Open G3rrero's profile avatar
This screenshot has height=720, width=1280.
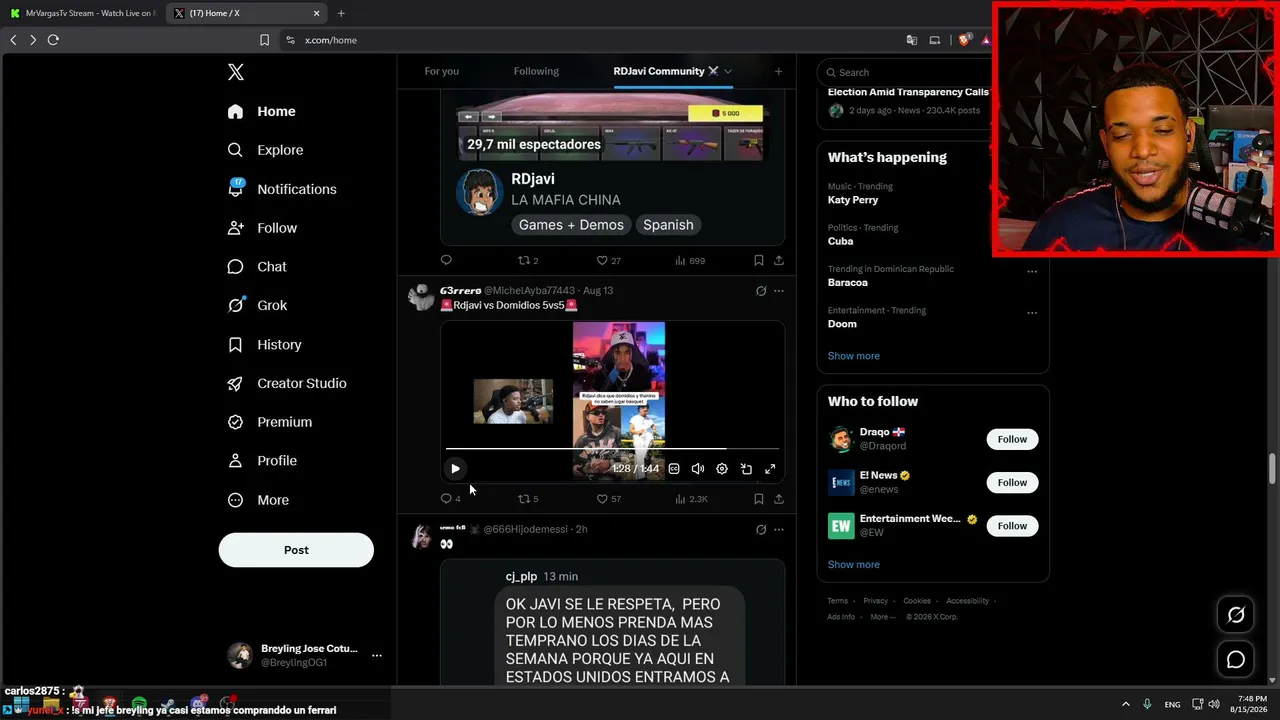tap(421, 297)
